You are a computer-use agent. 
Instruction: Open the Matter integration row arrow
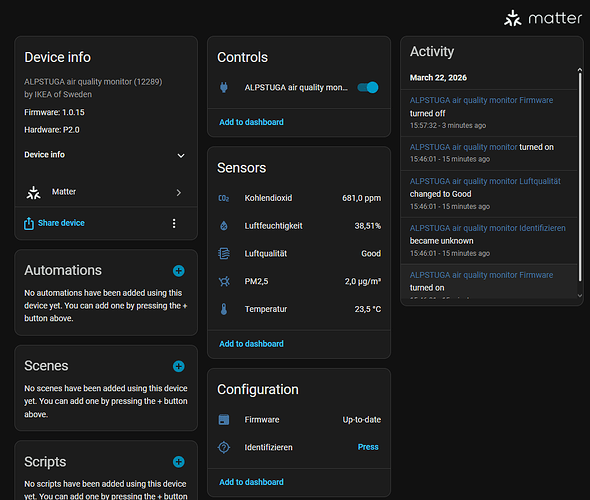tap(179, 193)
